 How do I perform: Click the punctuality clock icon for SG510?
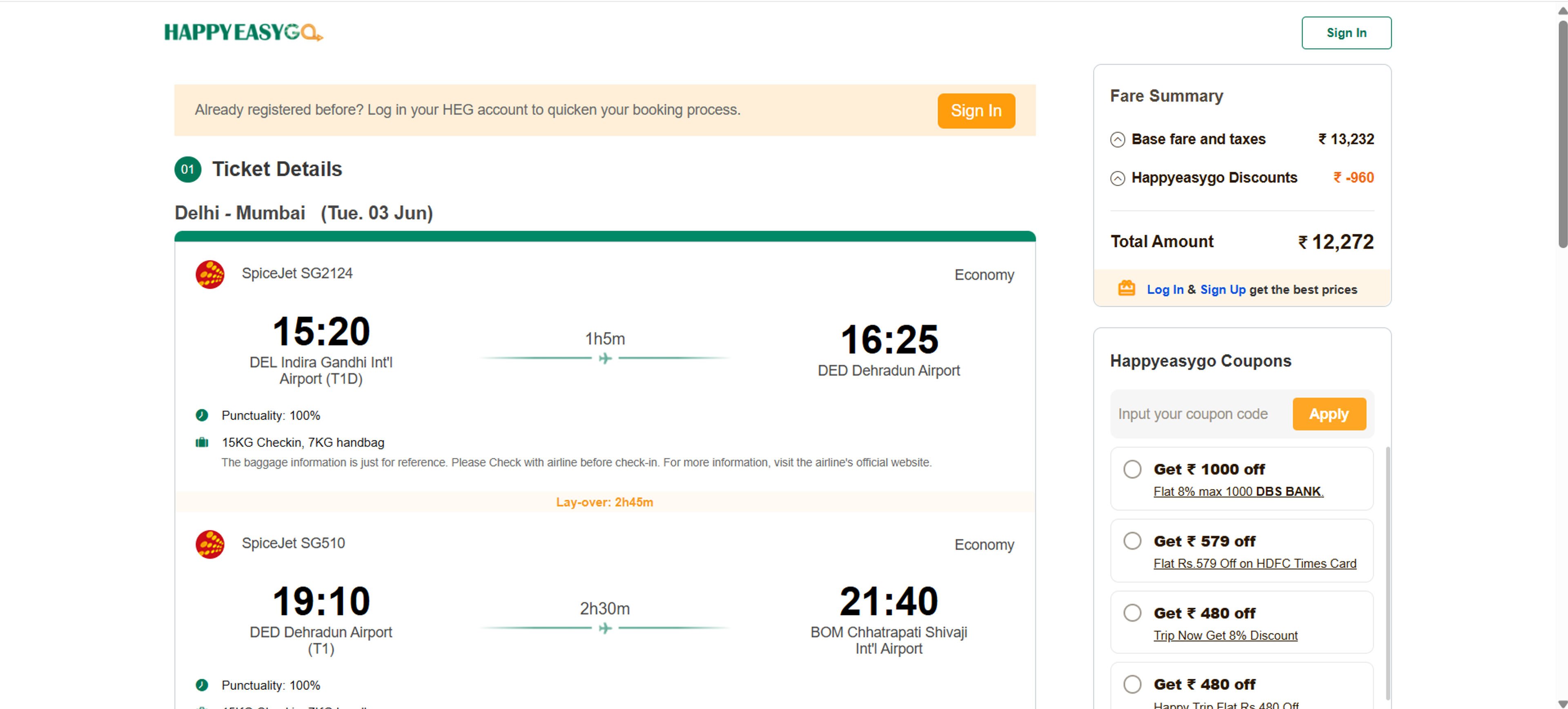[x=202, y=685]
